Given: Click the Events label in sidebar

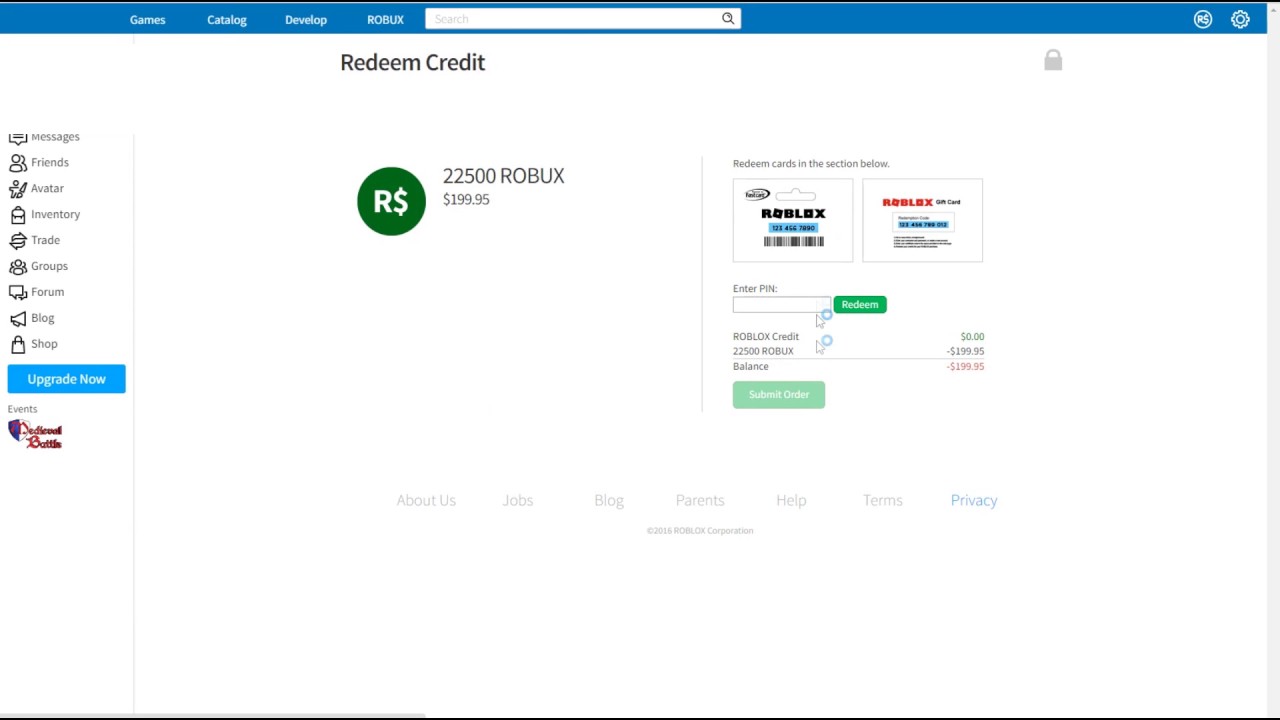Looking at the screenshot, I should [x=22, y=409].
